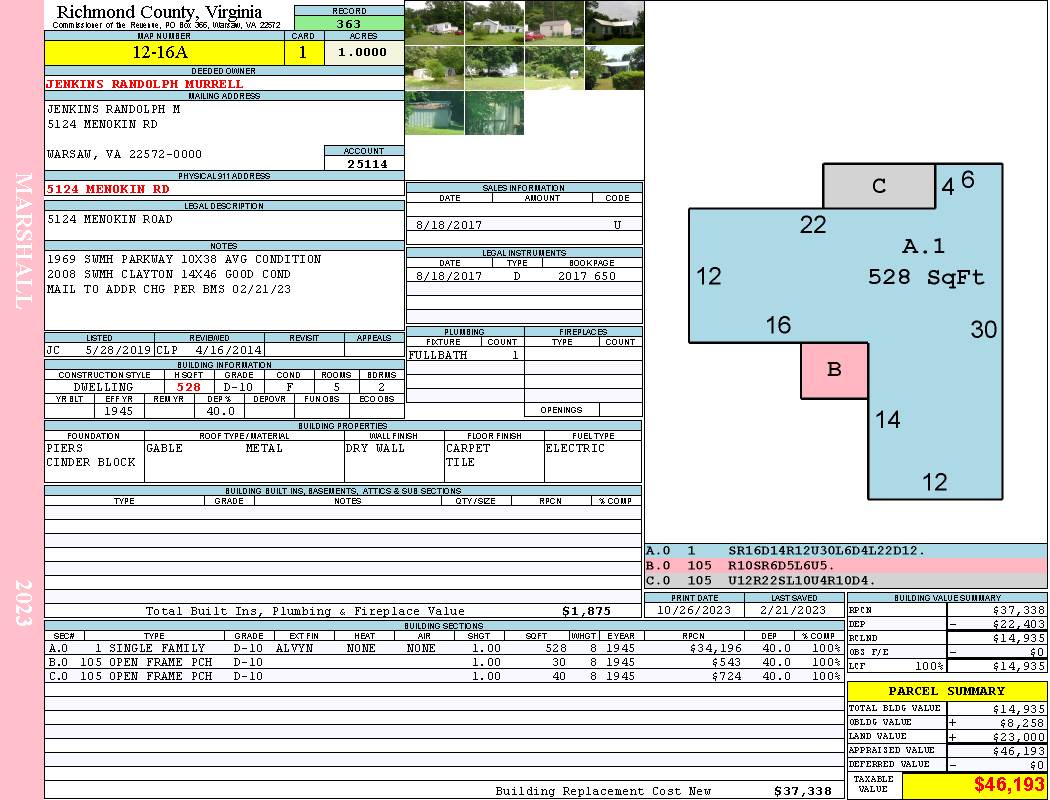Select pink section B in the building sketch
Viewport: 1050px width, 800px height.
tap(834, 370)
